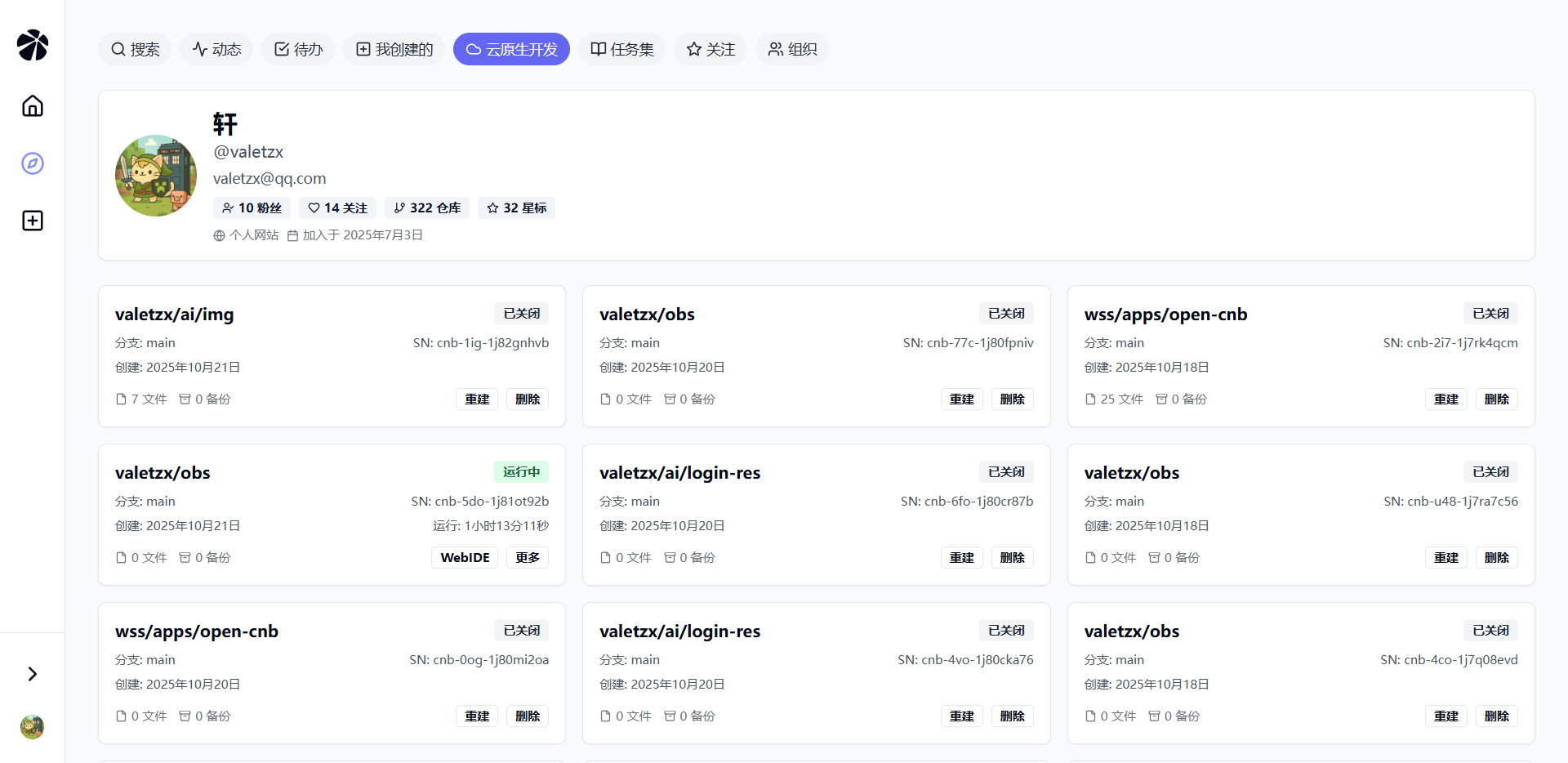Select the 组织 tab
This screenshot has width=1568, height=763.
coord(791,49)
